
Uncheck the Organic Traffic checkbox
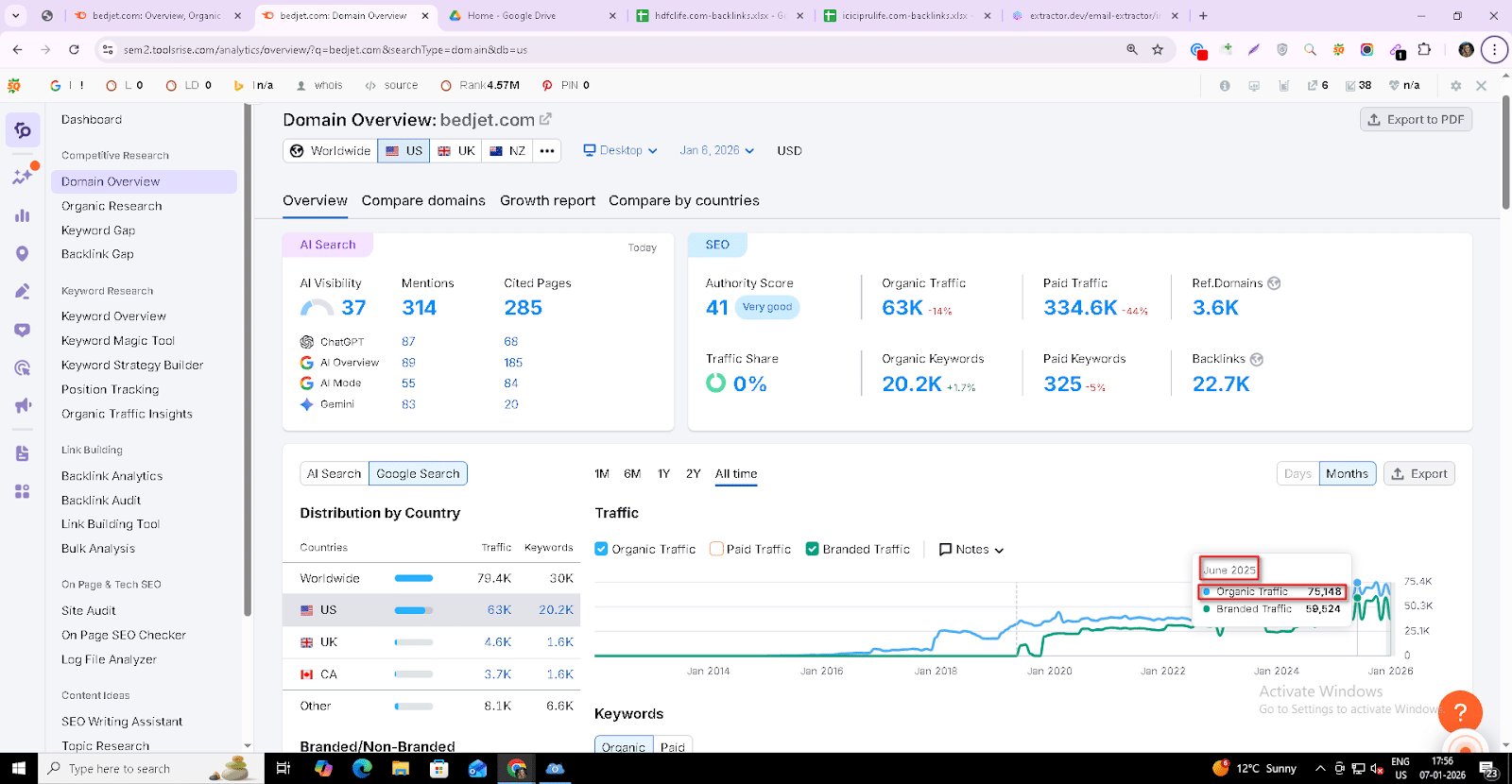coord(601,549)
